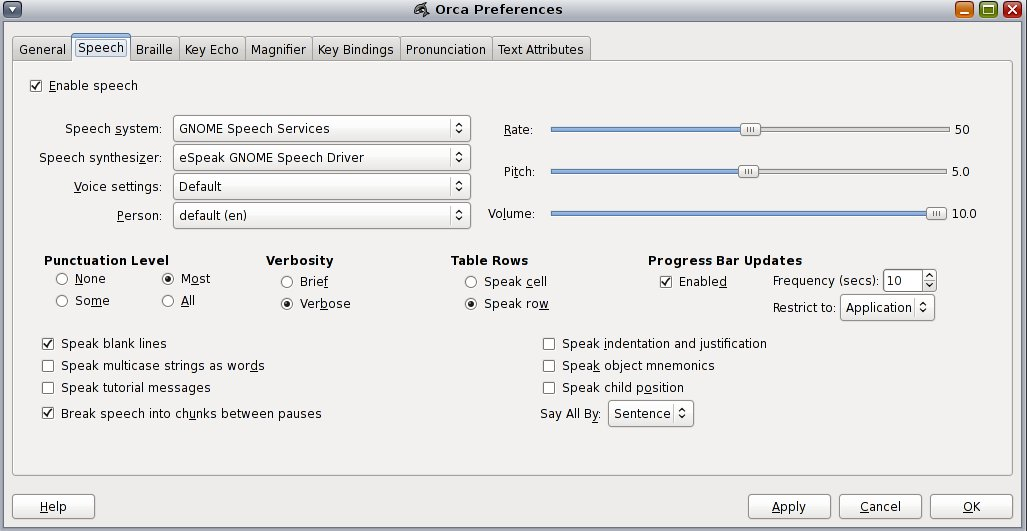1027x531 pixels.
Task: Click the Volume slider handle
Action: point(937,213)
